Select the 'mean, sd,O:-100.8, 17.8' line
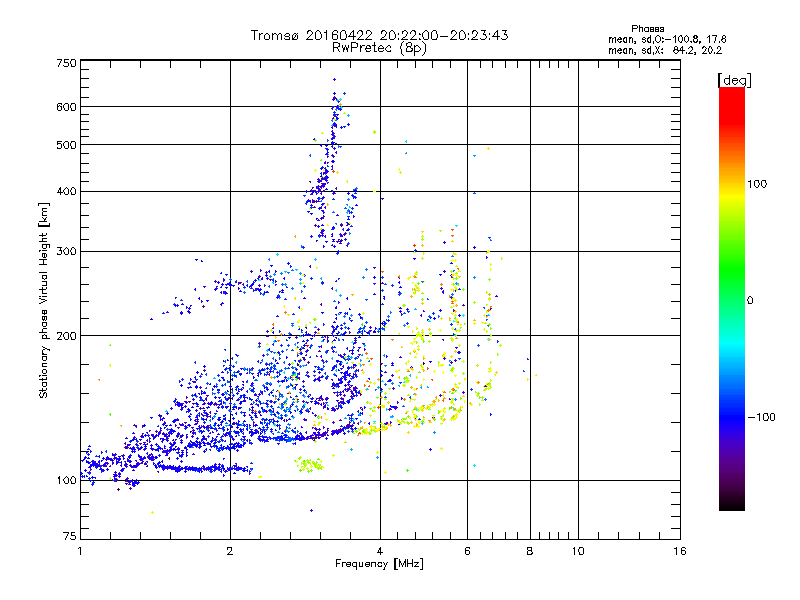 click(667, 39)
